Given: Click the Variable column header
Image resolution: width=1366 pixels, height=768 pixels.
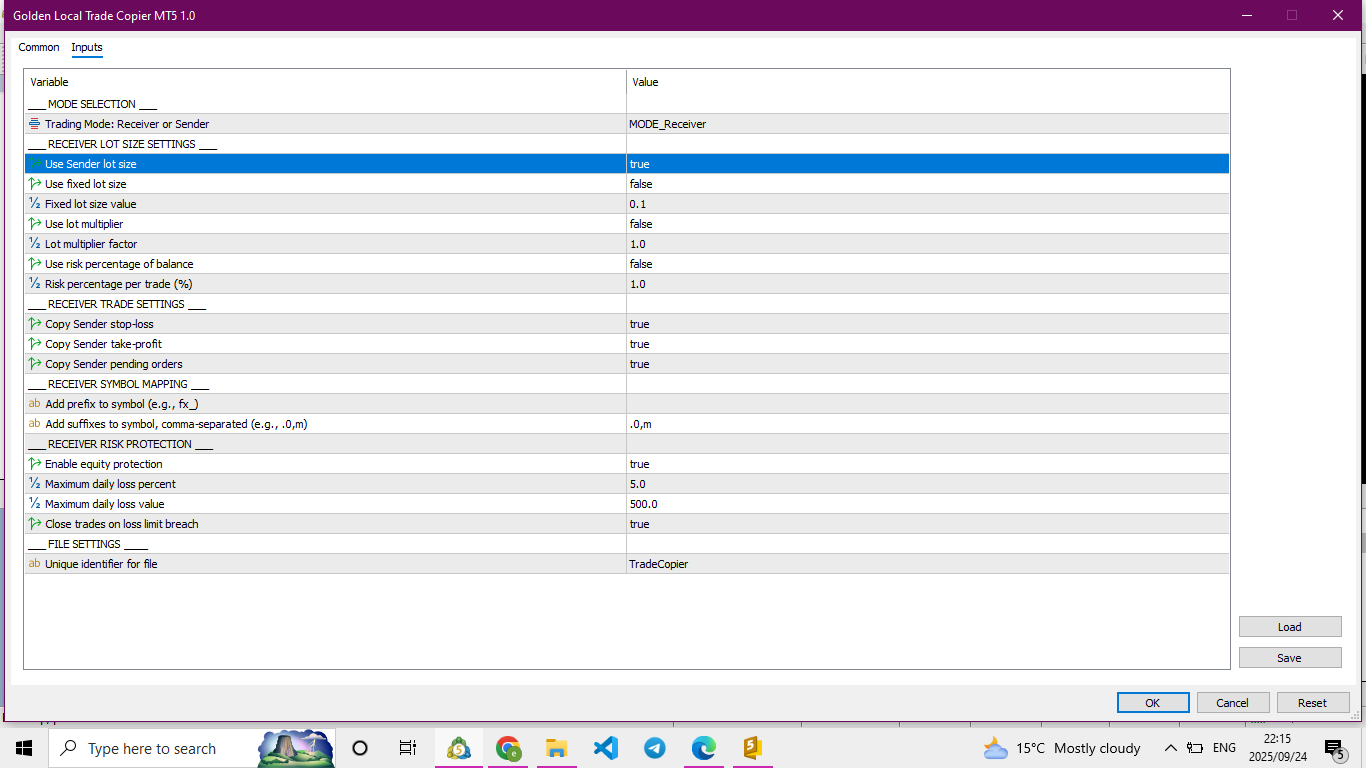Looking at the screenshot, I should click(325, 82).
